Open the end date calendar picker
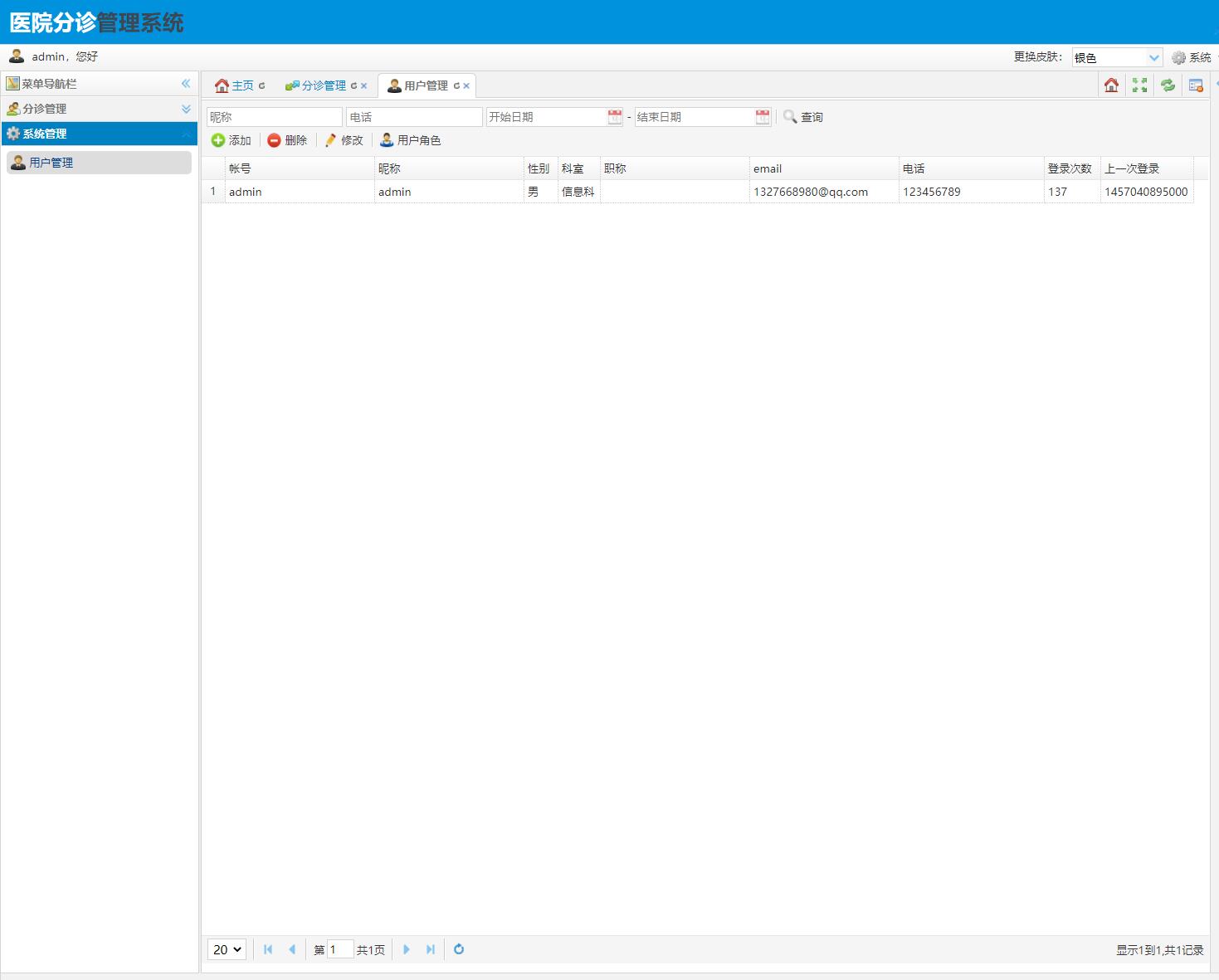The width and height of the screenshot is (1219, 980). (763, 117)
